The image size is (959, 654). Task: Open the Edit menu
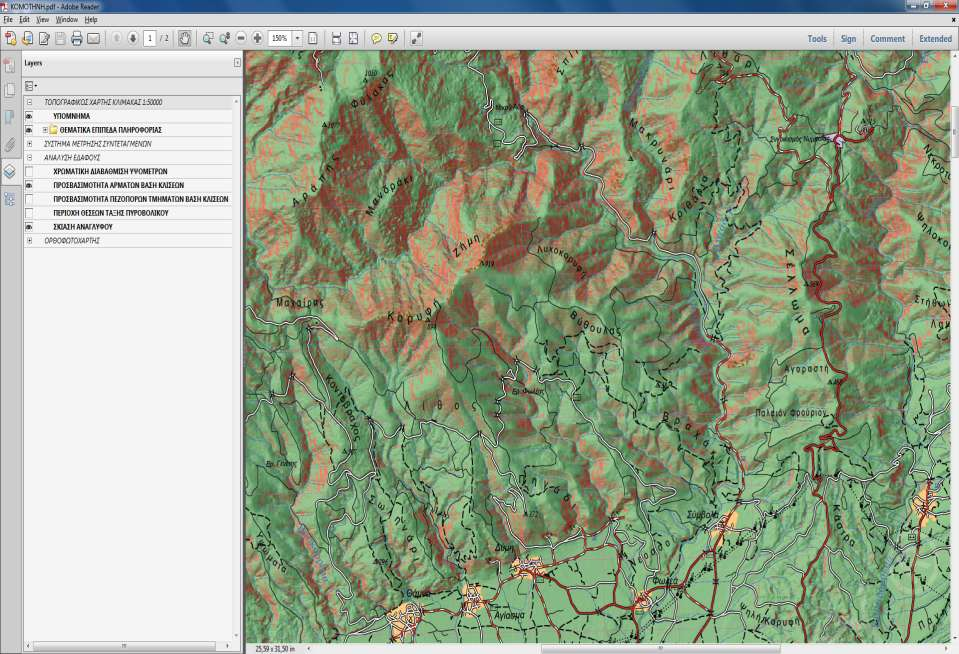(24, 20)
